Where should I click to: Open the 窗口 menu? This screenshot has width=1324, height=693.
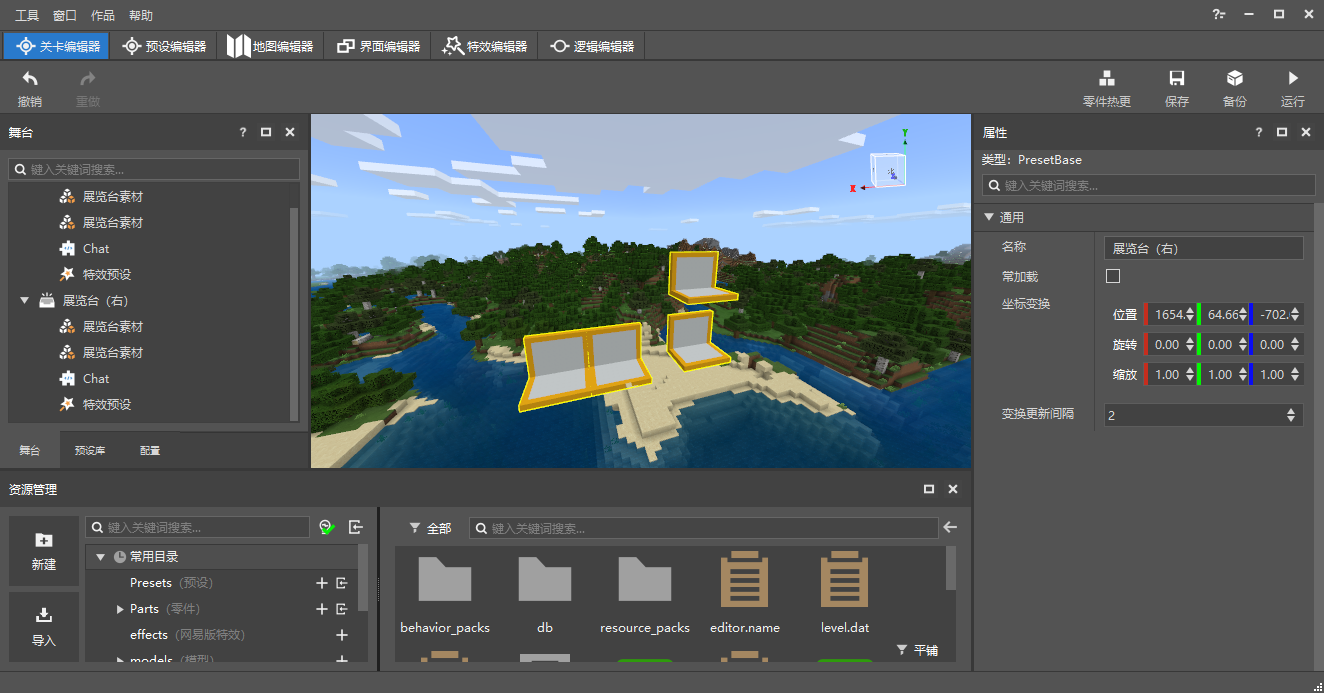coord(65,16)
